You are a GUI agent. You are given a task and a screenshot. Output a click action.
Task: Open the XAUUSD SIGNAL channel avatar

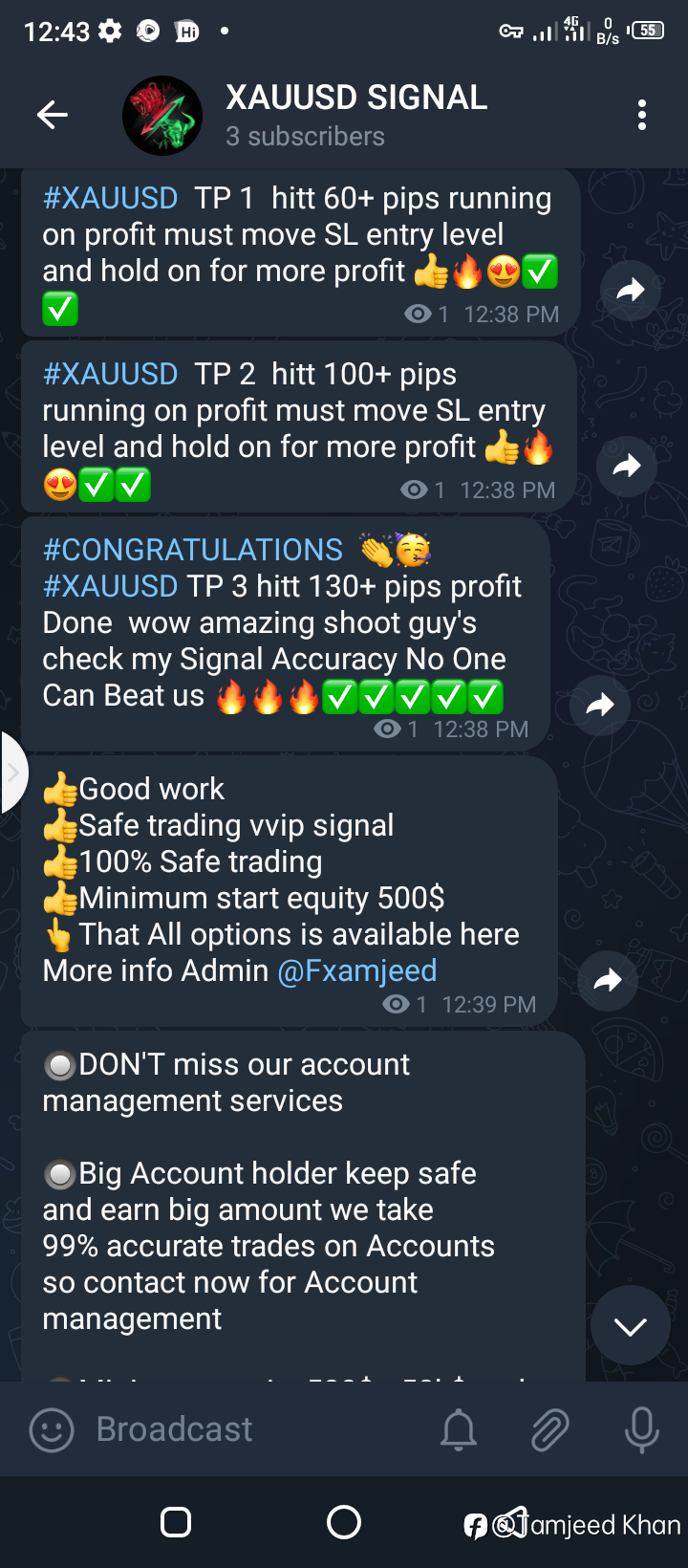(x=162, y=116)
